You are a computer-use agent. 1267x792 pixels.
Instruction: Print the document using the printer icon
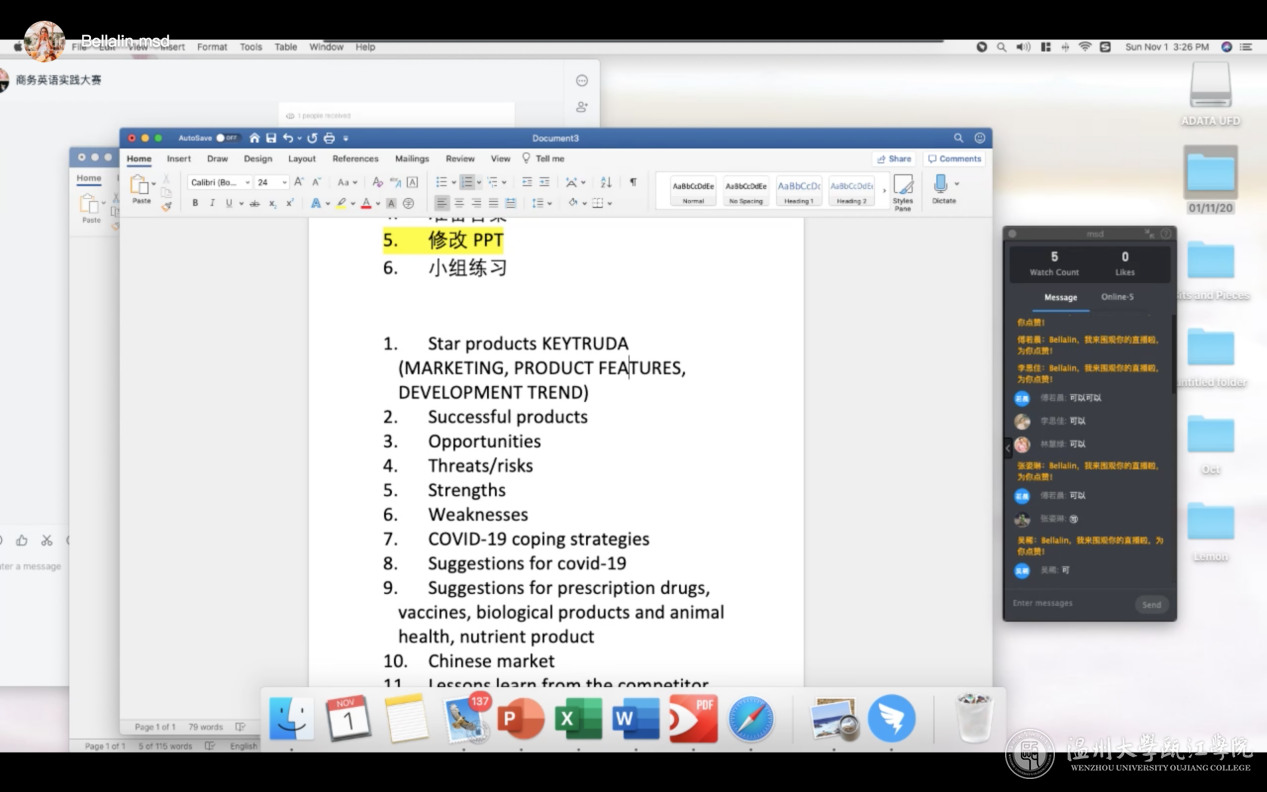[329, 138]
